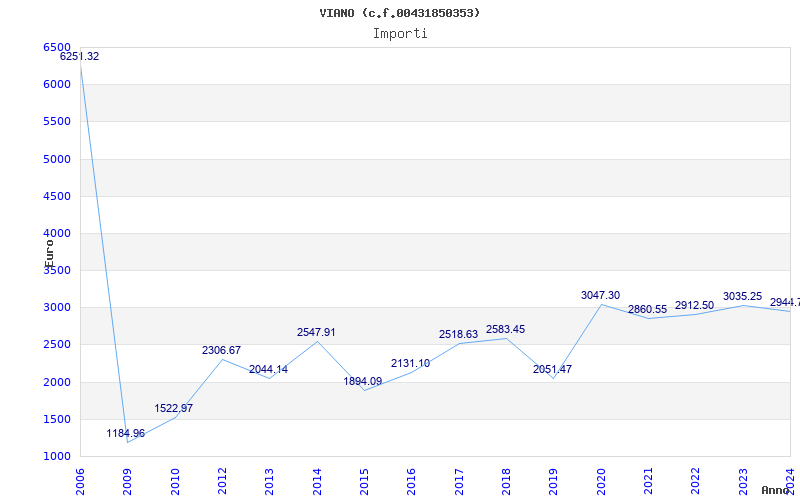The image size is (800, 500).
Task: Select the 2044.14 data label
Action: tap(268, 370)
